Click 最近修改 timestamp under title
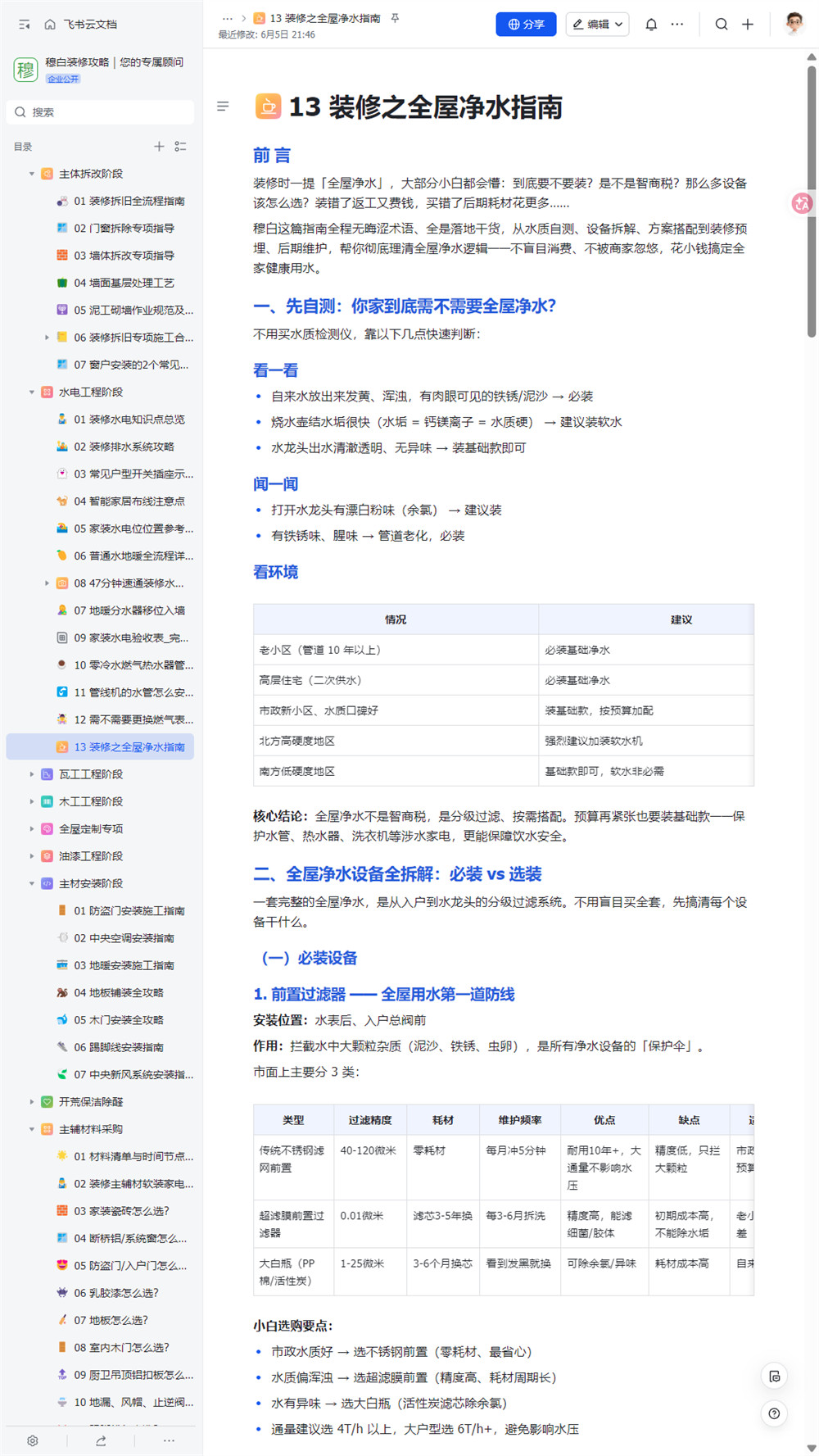 point(266,35)
